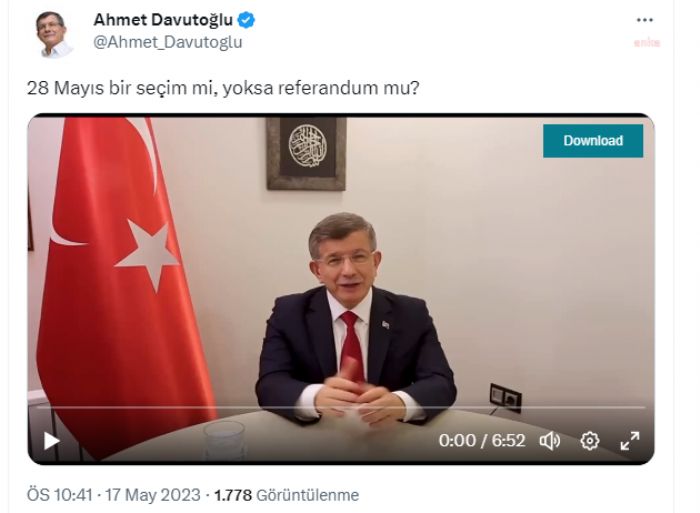
Task: Click the Download button on the video
Action: [x=593, y=141]
